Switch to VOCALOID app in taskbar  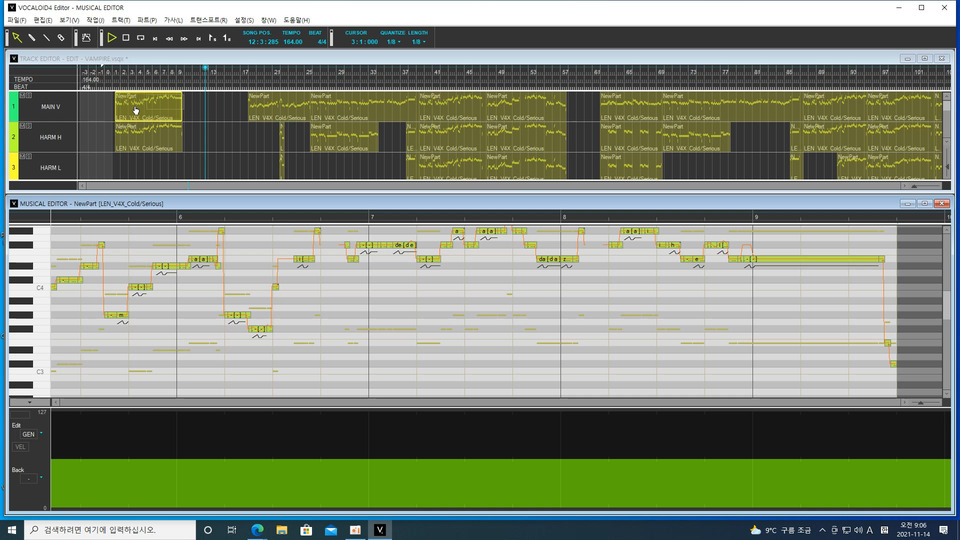[380, 530]
